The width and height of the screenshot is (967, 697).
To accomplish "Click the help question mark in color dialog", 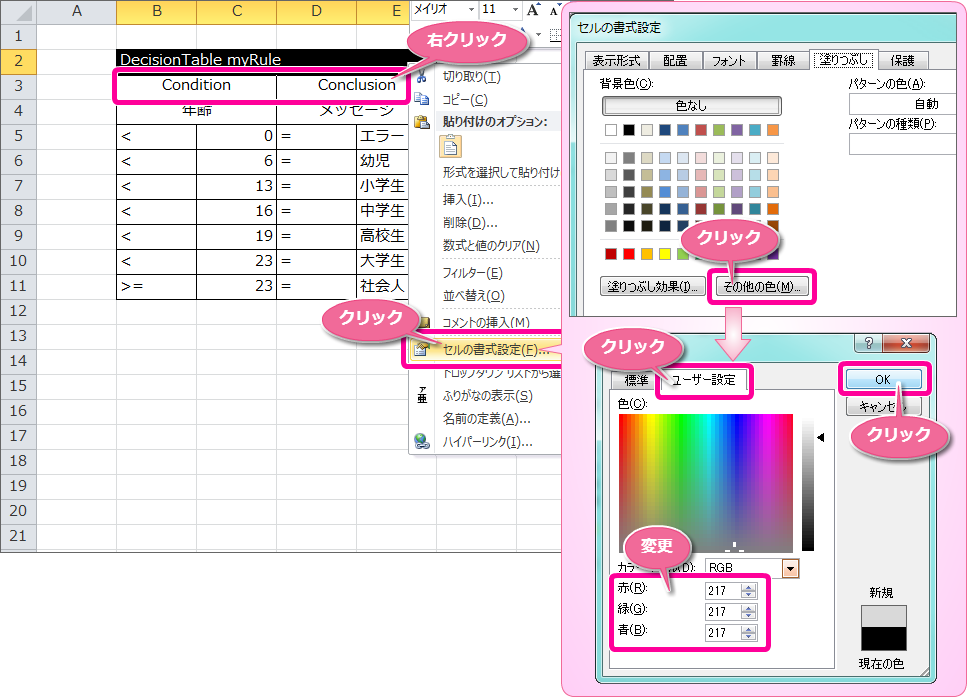I will click(x=869, y=343).
